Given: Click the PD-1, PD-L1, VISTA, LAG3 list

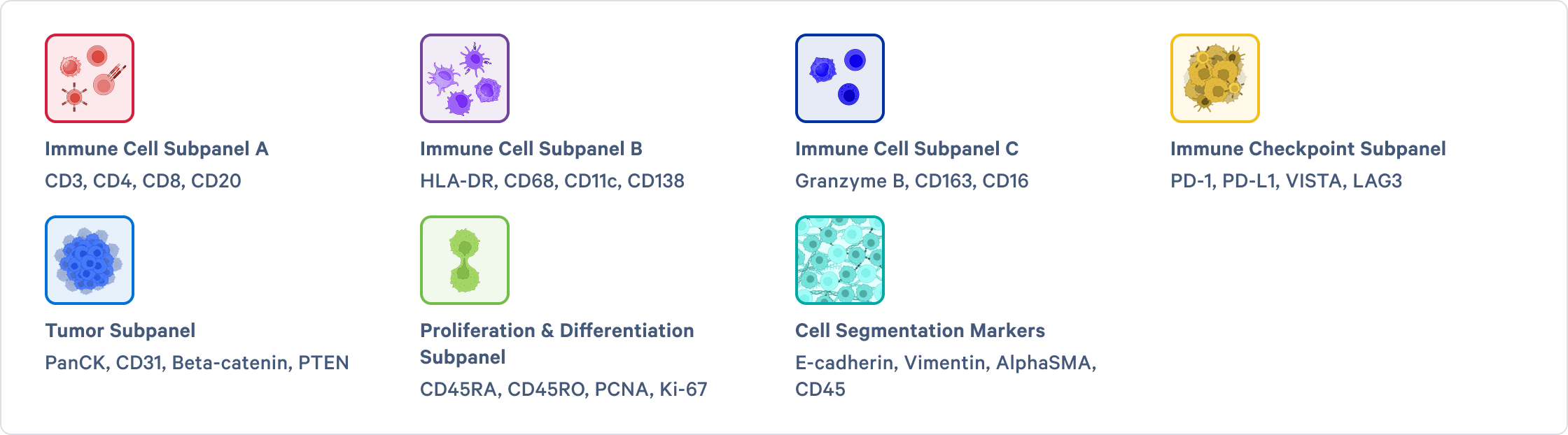Looking at the screenshot, I should 1286,181.
